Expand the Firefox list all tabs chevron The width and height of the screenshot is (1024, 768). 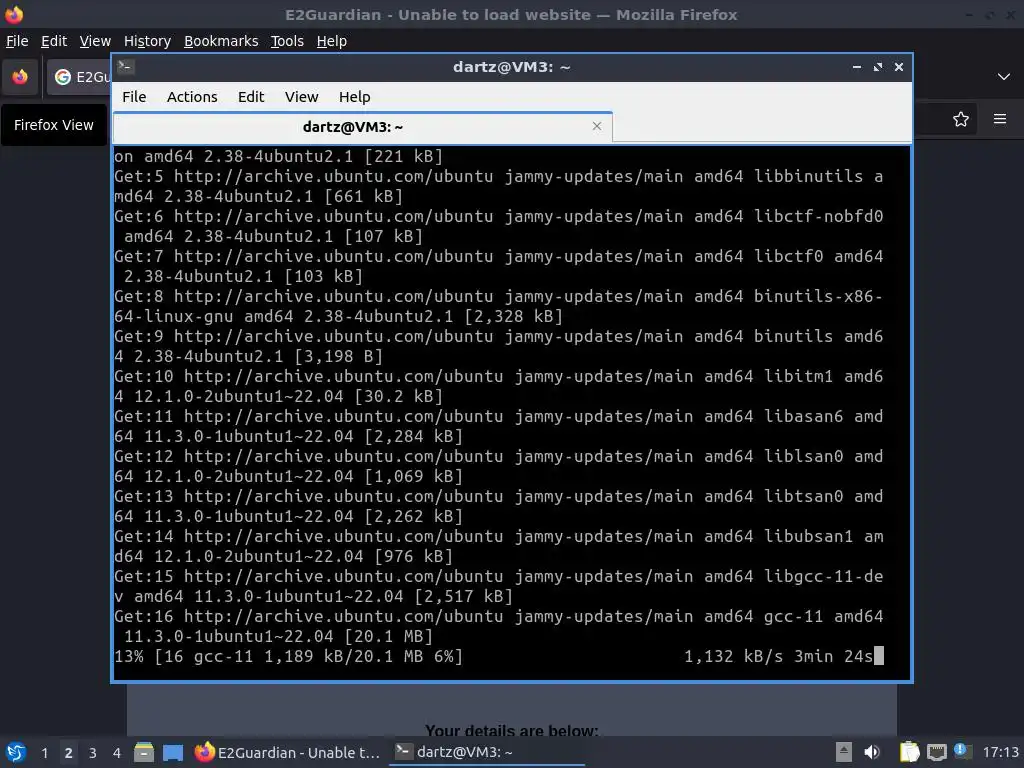pyautogui.click(x=1004, y=77)
